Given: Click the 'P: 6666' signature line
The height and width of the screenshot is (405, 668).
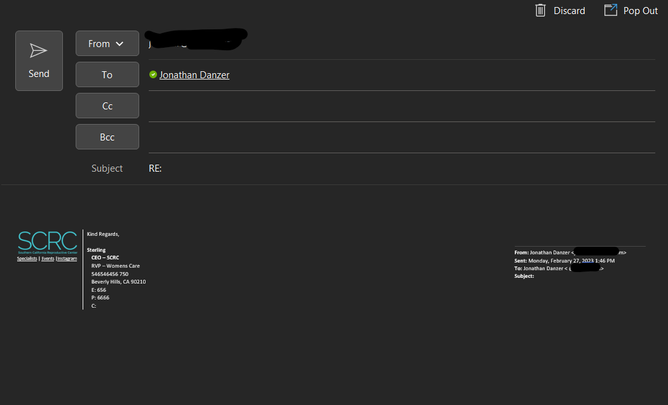Looking at the screenshot, I should (100, 298).
